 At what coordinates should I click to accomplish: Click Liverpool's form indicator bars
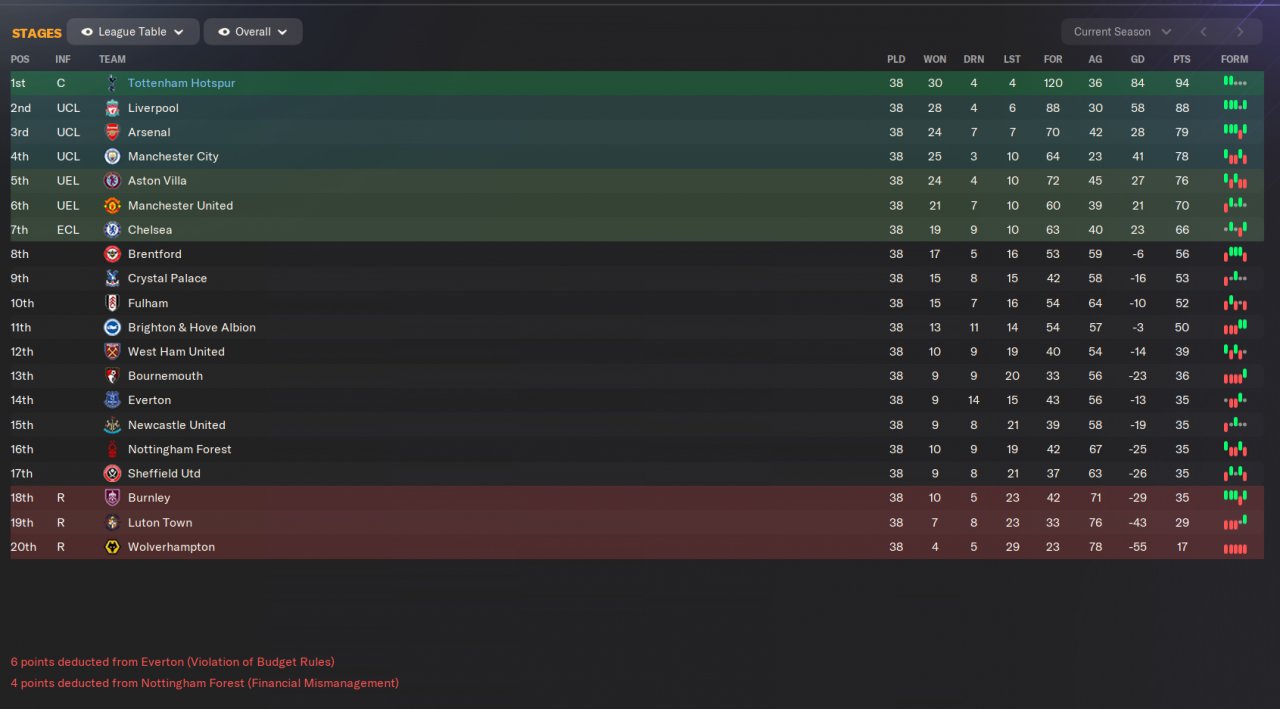coord(1235,108)
